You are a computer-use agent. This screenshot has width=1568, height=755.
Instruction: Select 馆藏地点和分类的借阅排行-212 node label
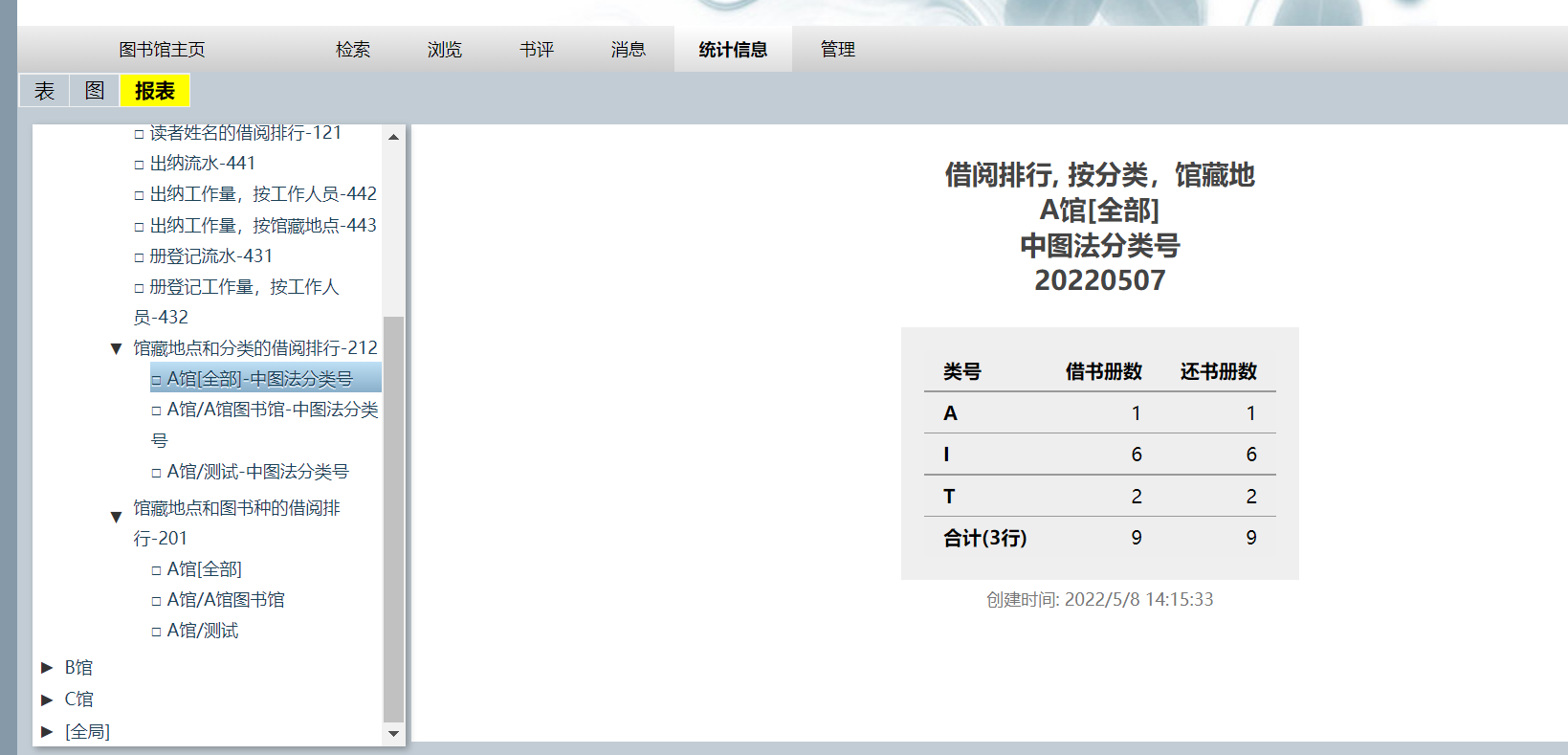(255, 348)
